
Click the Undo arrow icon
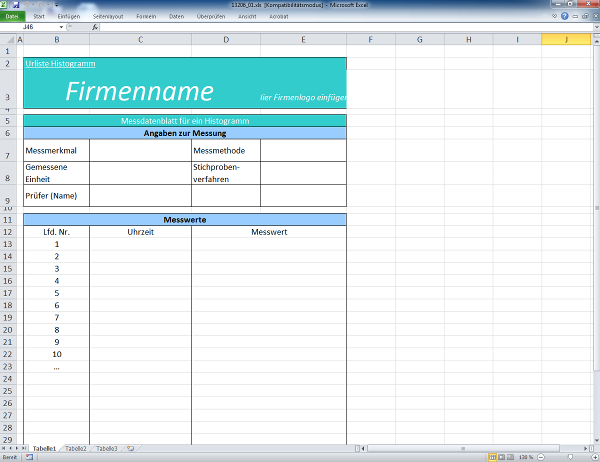(26, 5)
